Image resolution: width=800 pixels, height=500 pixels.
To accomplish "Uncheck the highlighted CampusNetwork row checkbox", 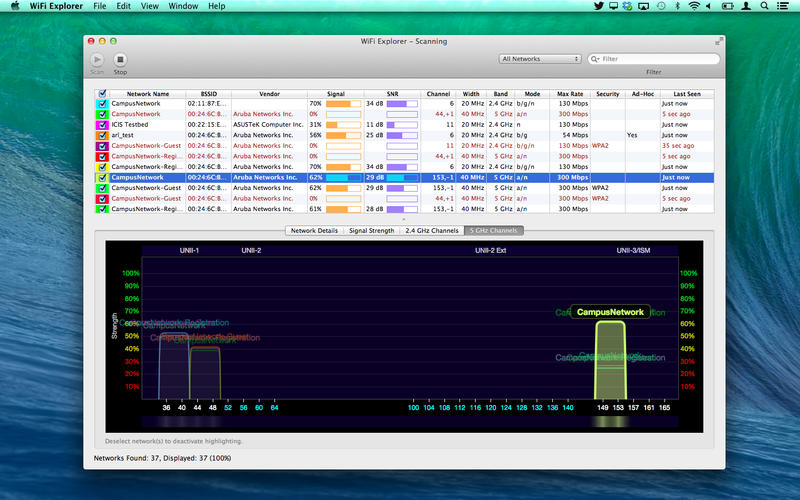I will tap(102, 178).
